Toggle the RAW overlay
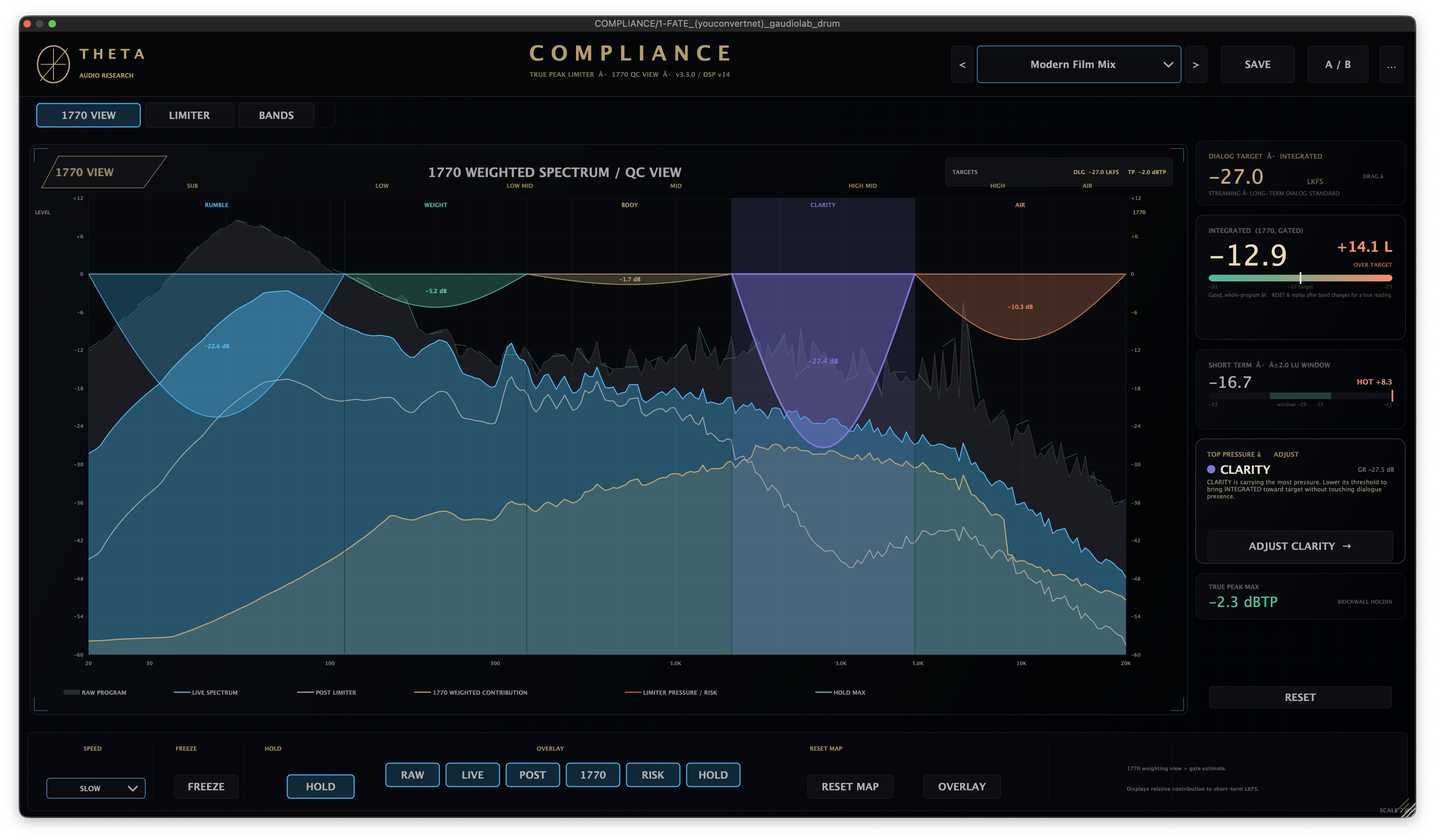 pos(412,774)
